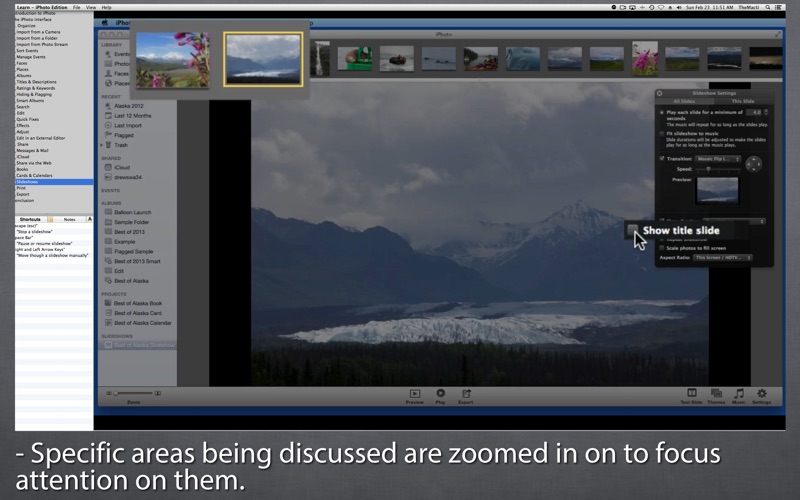Image resolution: width=800 pixels, height=500 pixels.
Task: Expand the Trash disclosure triangle
Action: [102, 145]
